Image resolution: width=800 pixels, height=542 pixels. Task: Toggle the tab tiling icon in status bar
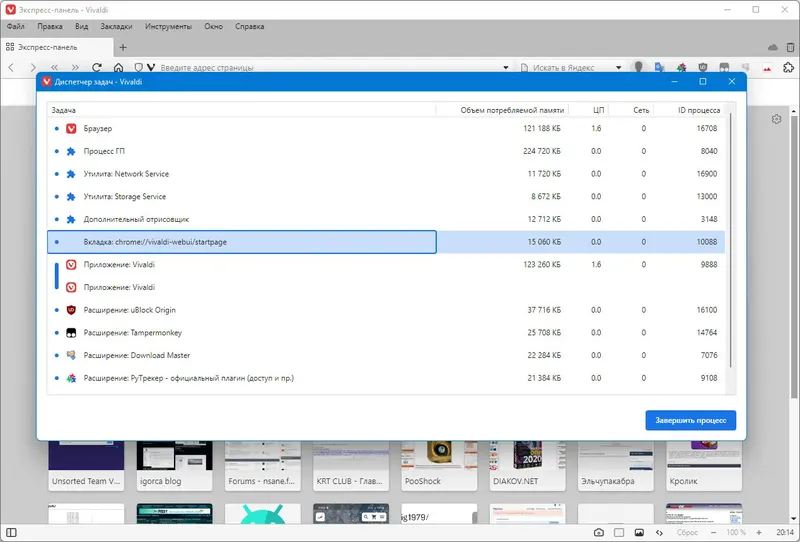(619, 533)
